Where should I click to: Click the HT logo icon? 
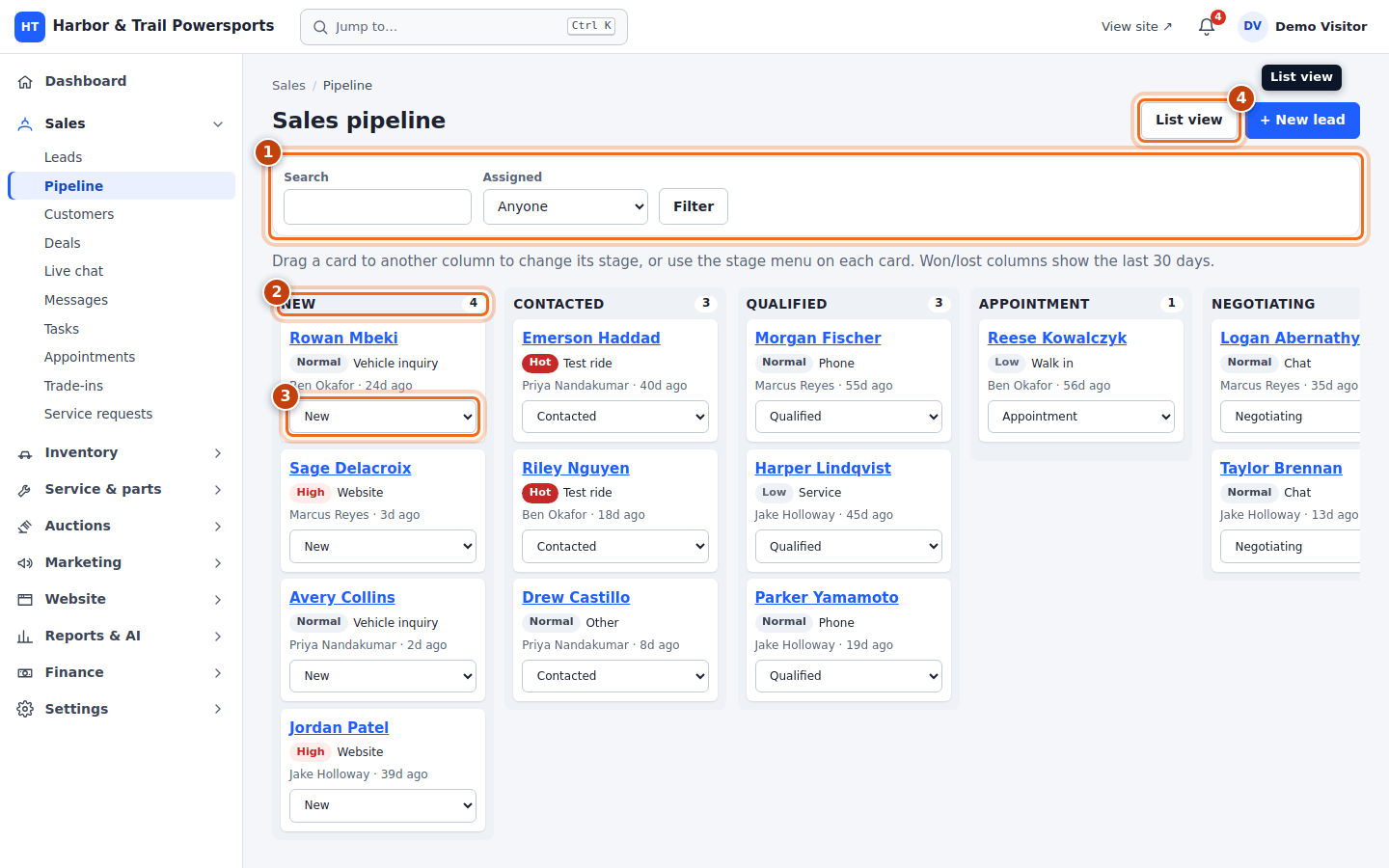(30, 27)
